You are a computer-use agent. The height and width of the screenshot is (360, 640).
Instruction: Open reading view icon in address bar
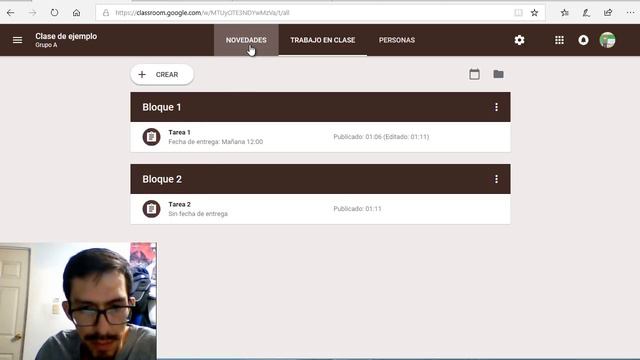[518, 13]
